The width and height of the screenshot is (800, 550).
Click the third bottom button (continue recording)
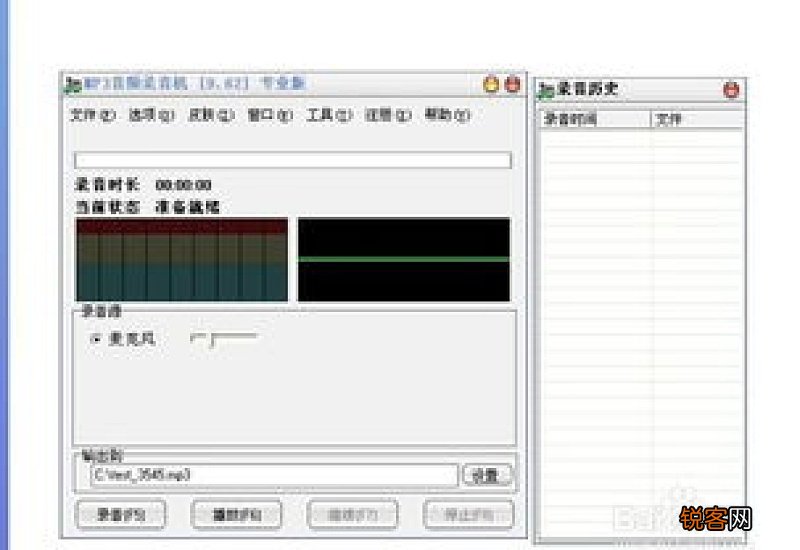[353, 514]
